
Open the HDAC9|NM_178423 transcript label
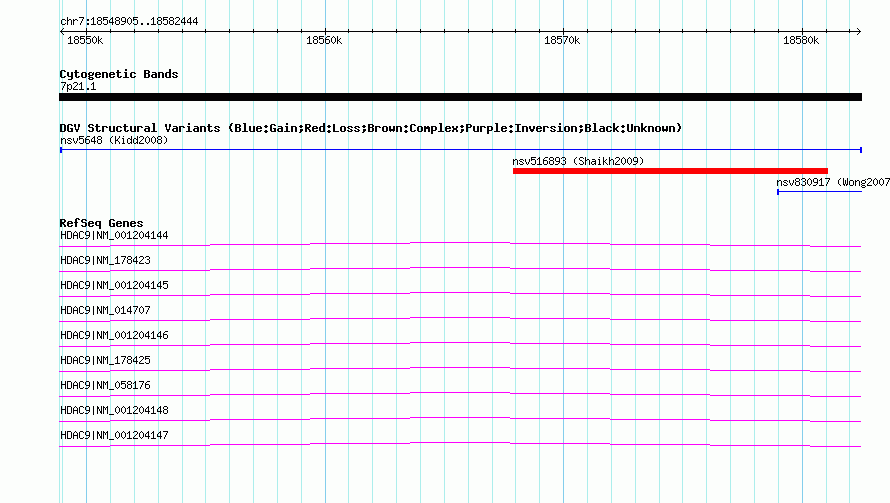tap(106, 260)
